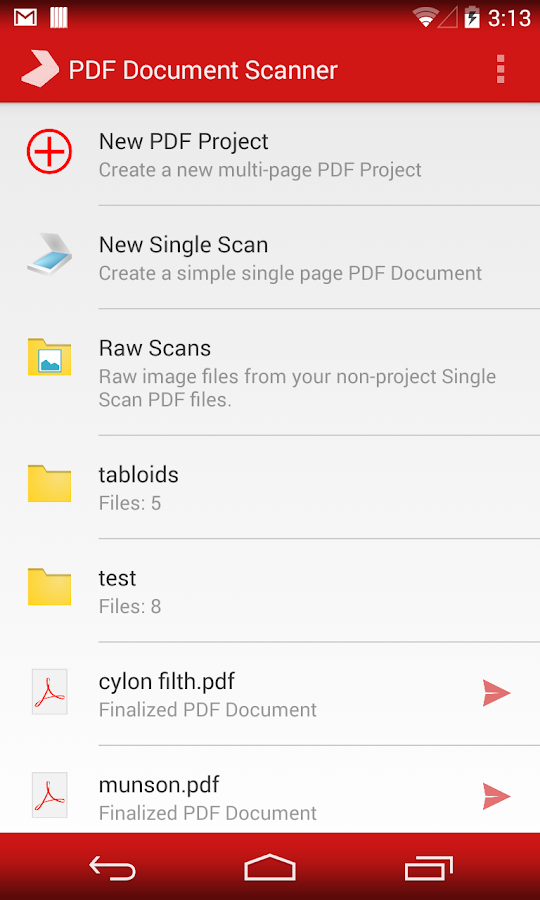Send cylon filth.pdf using the arrow icon
The image size is (540, 900).
point(496,693)
